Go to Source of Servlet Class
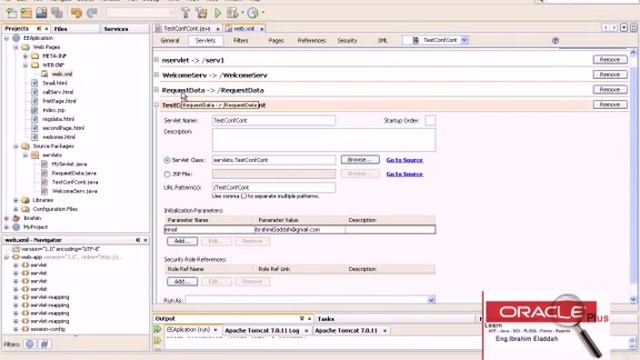Screen dimensions: 640x360 404,160
